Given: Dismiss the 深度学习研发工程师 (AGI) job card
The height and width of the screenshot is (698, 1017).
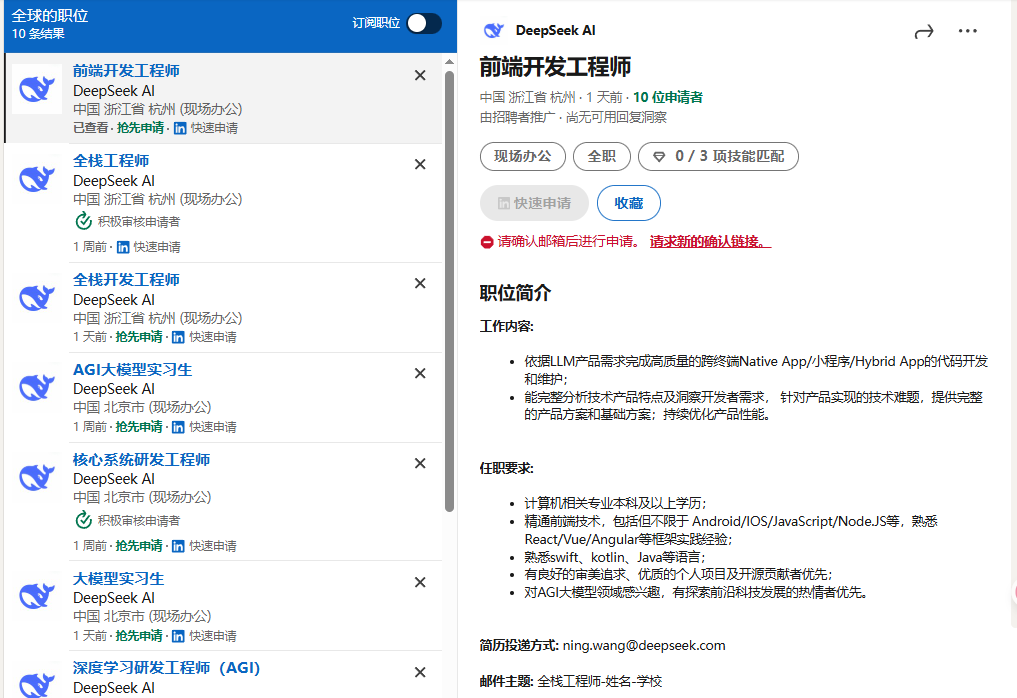Looking at the screenshot, I should pyautogui.click(x=420, y=672).
